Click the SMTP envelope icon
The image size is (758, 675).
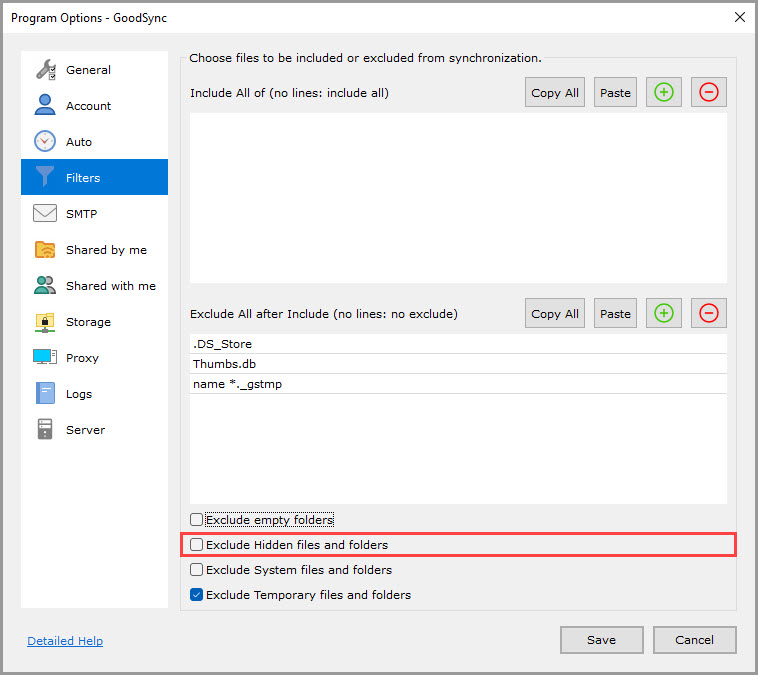click(x=45, y=214)
